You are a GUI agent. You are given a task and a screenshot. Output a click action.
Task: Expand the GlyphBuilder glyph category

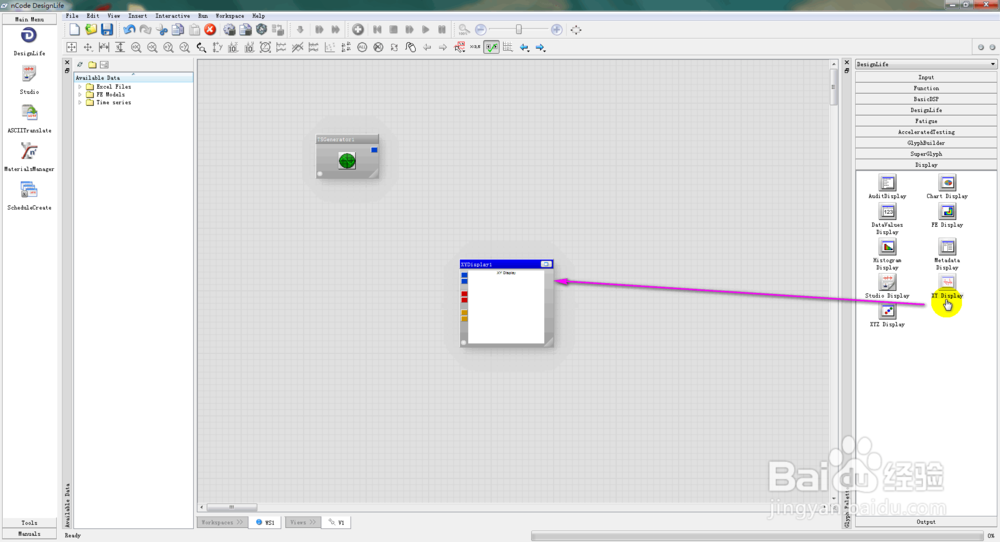(x=926, y=143)
